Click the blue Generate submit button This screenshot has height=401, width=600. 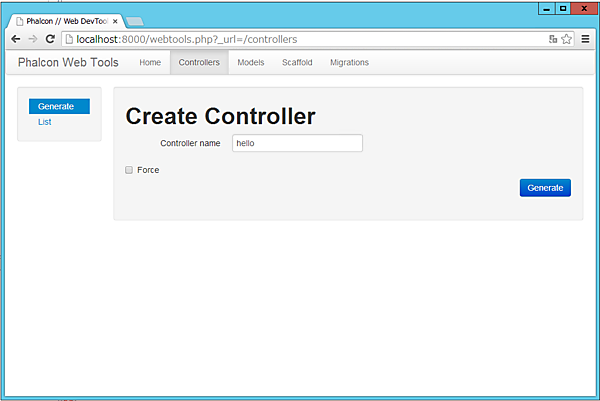tap(545, 188)
